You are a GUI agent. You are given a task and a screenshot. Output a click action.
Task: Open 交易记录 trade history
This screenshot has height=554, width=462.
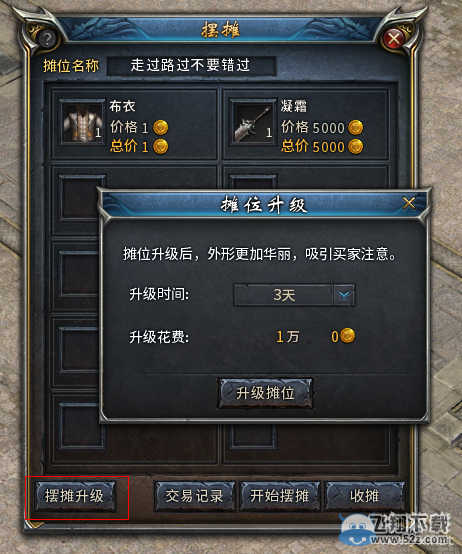click(x=195, y=496)
